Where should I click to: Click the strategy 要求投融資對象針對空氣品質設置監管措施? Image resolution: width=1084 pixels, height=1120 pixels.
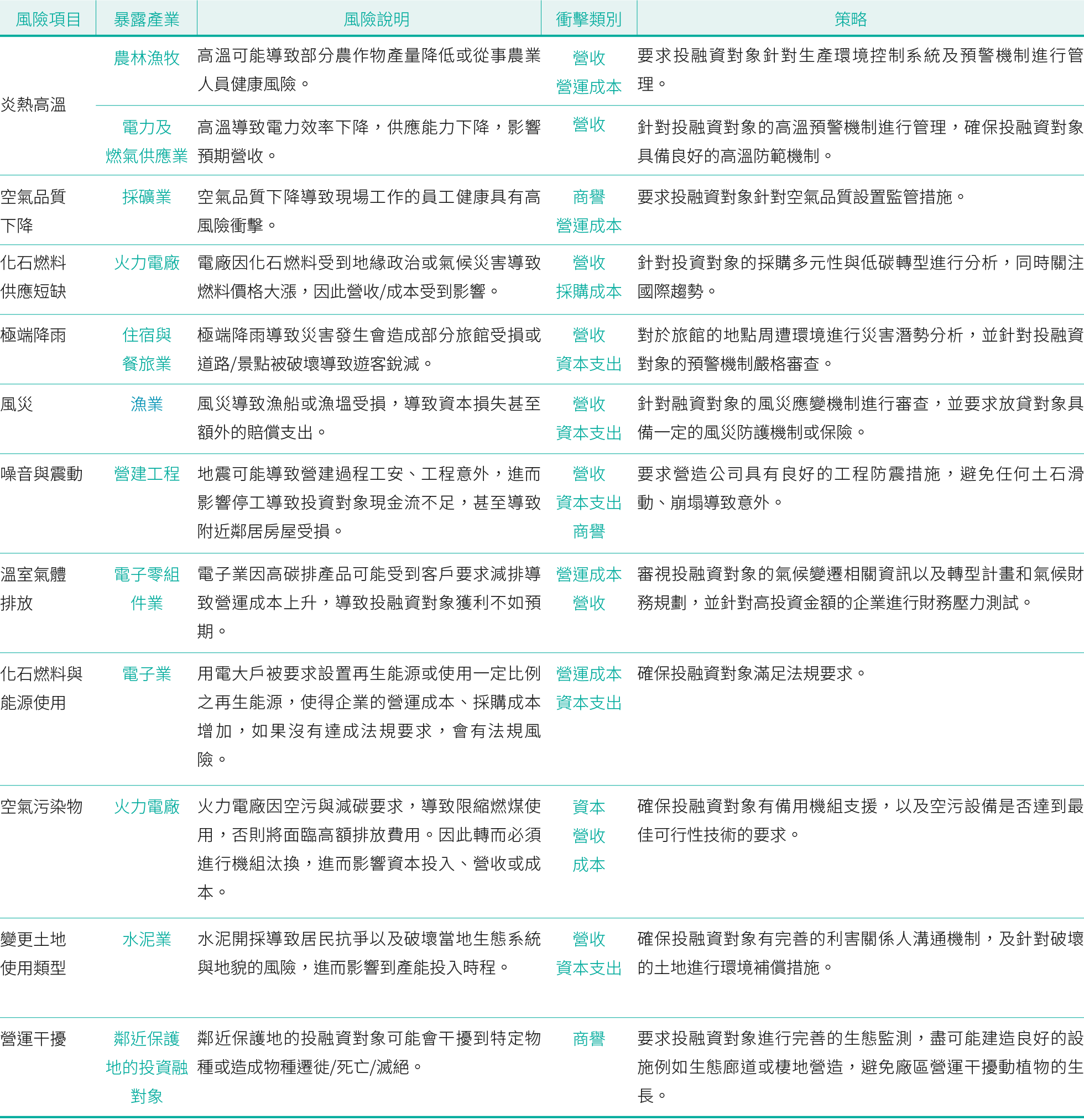click(801, 197)
